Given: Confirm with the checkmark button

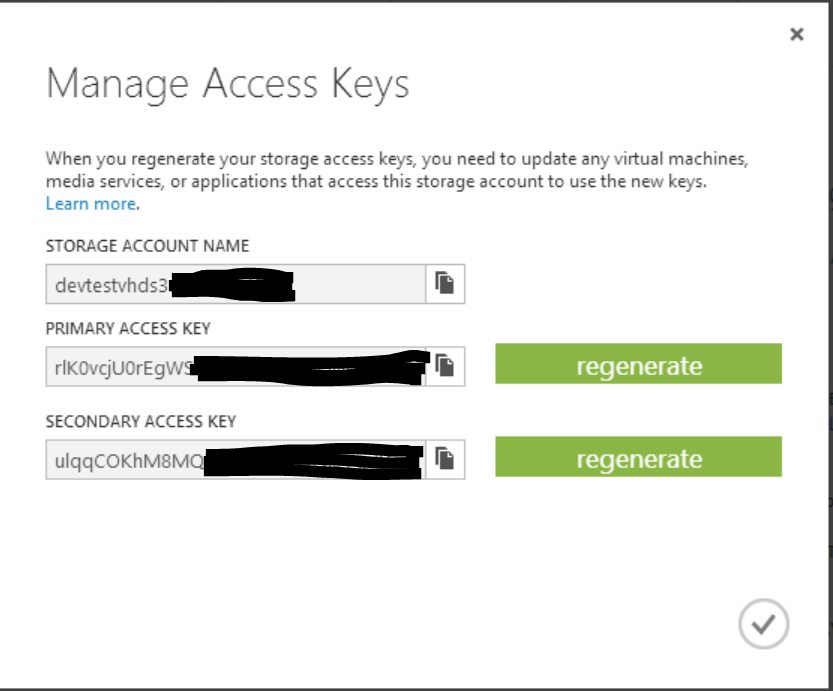Looking at the screenshot, I should tap(763, 624).
